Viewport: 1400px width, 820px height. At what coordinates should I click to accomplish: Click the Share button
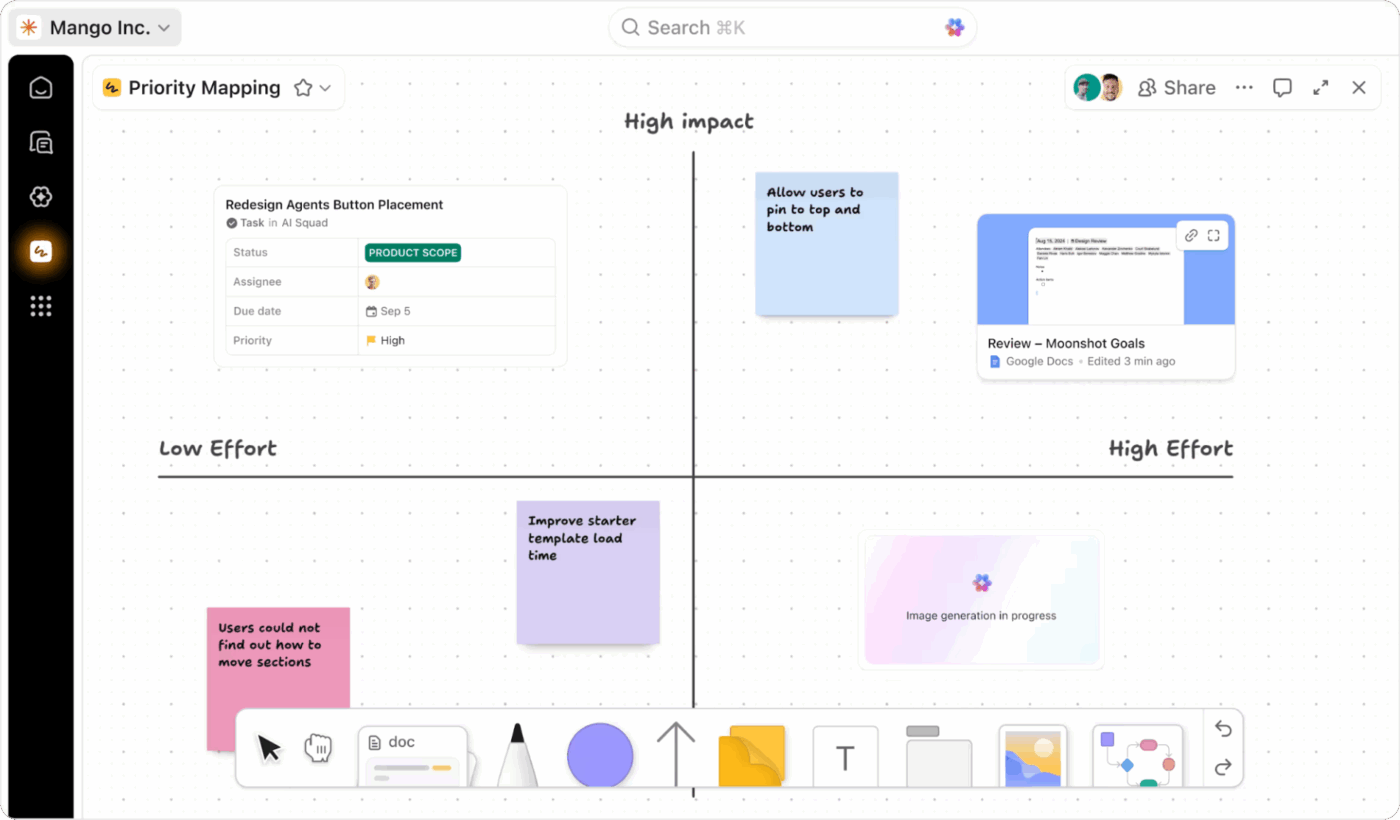(x=1177, y=87)
